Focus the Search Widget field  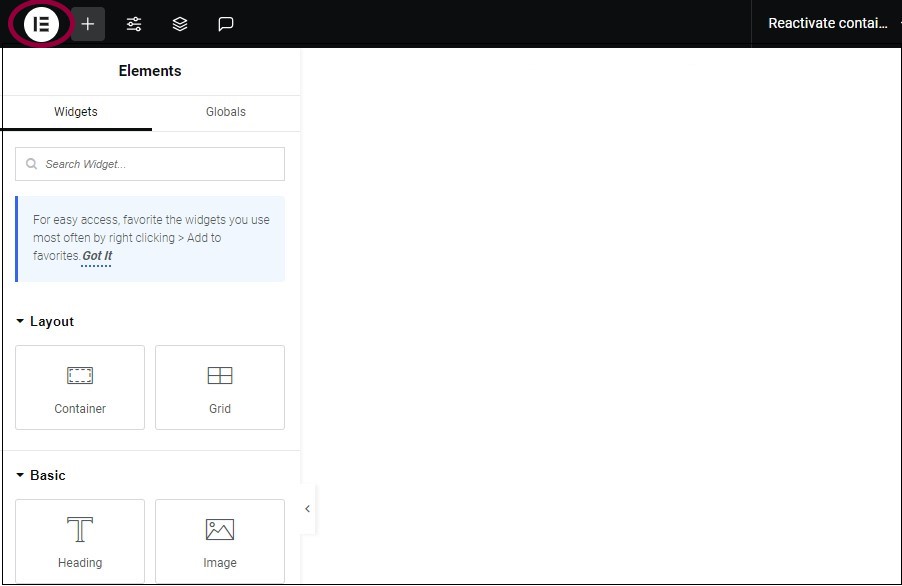pos(150,164)
